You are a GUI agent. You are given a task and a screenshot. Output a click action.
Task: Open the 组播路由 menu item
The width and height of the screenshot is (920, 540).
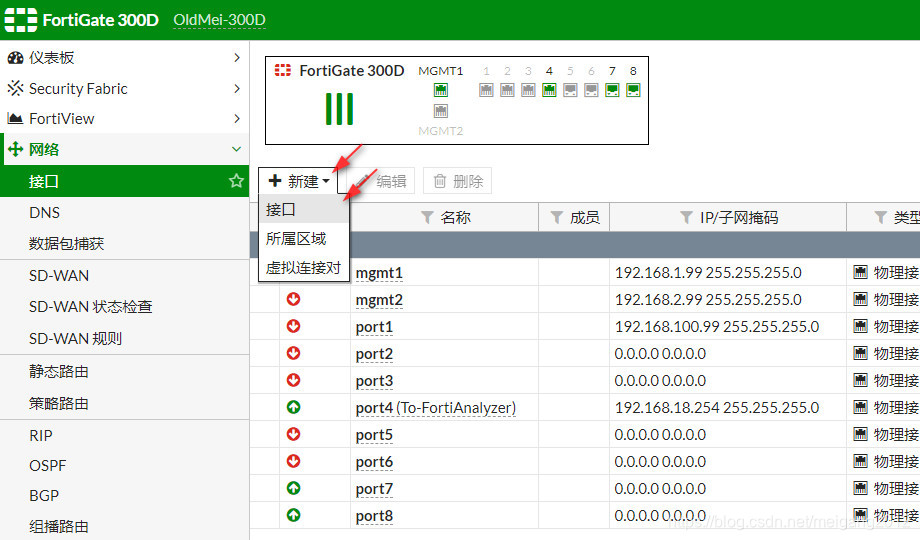point(124,526)
